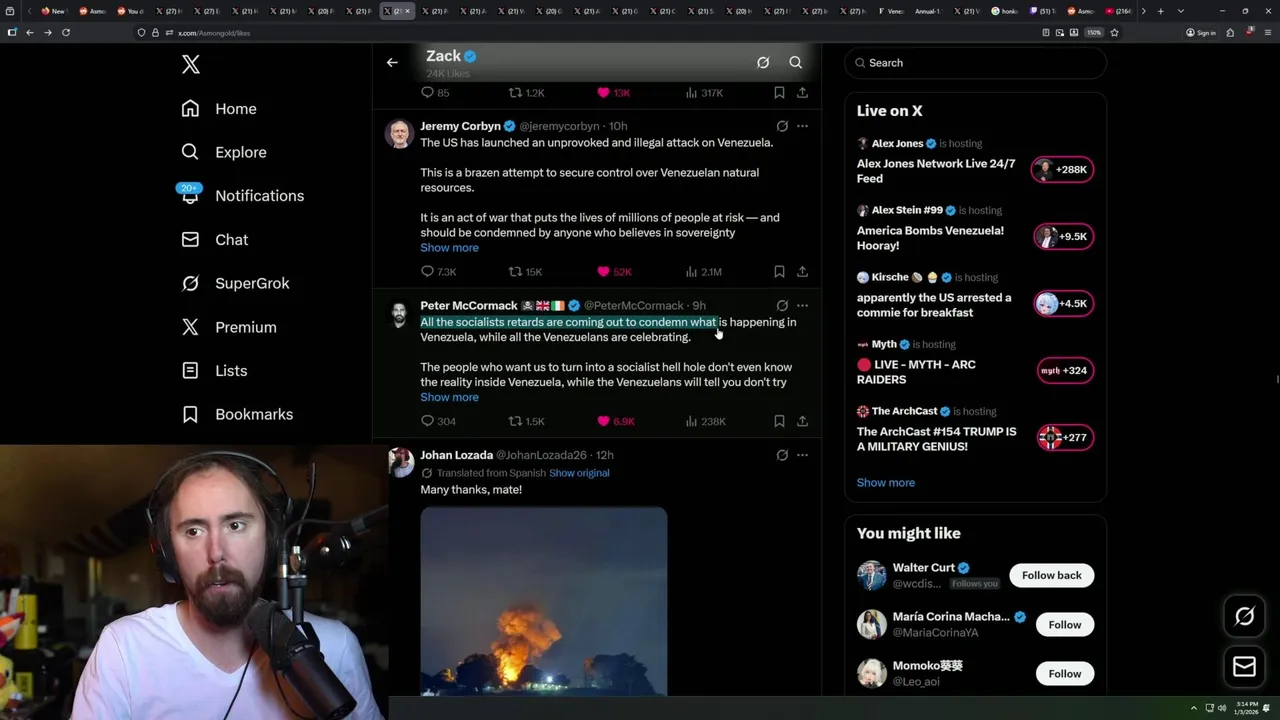
Task: Click the Grok explain icon on Johan Lozada's post
Action: (x=782, y=456)
